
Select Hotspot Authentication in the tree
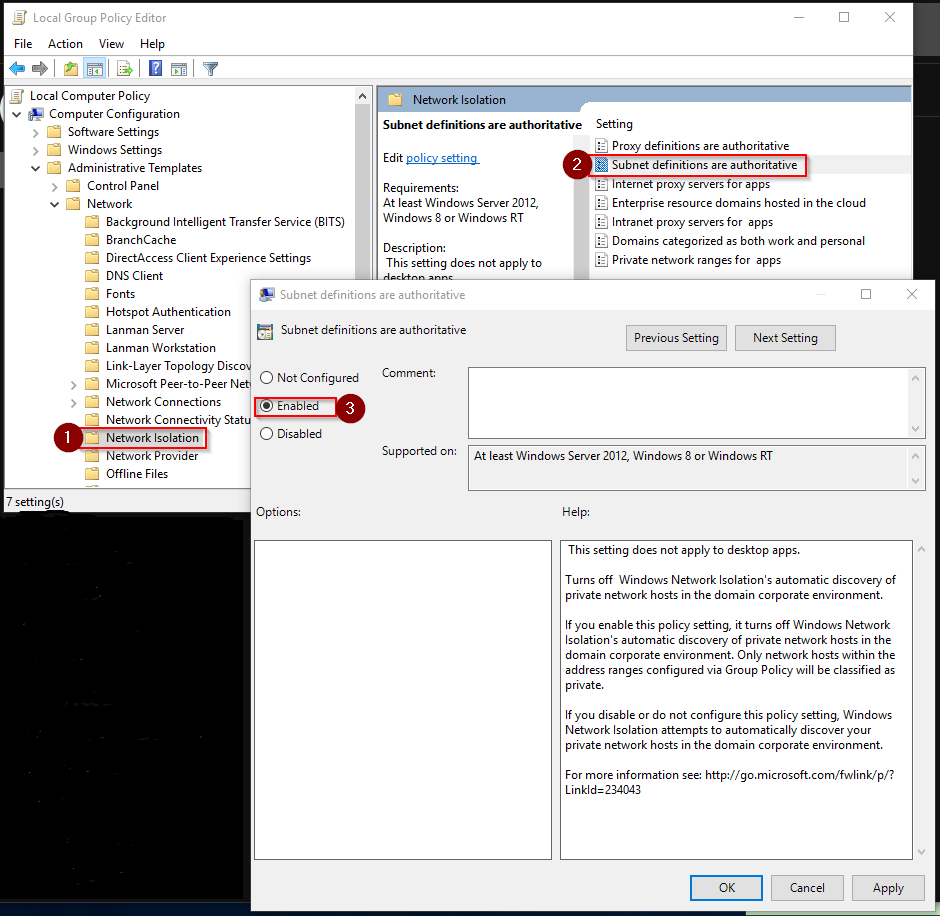[x=168, y=312]
